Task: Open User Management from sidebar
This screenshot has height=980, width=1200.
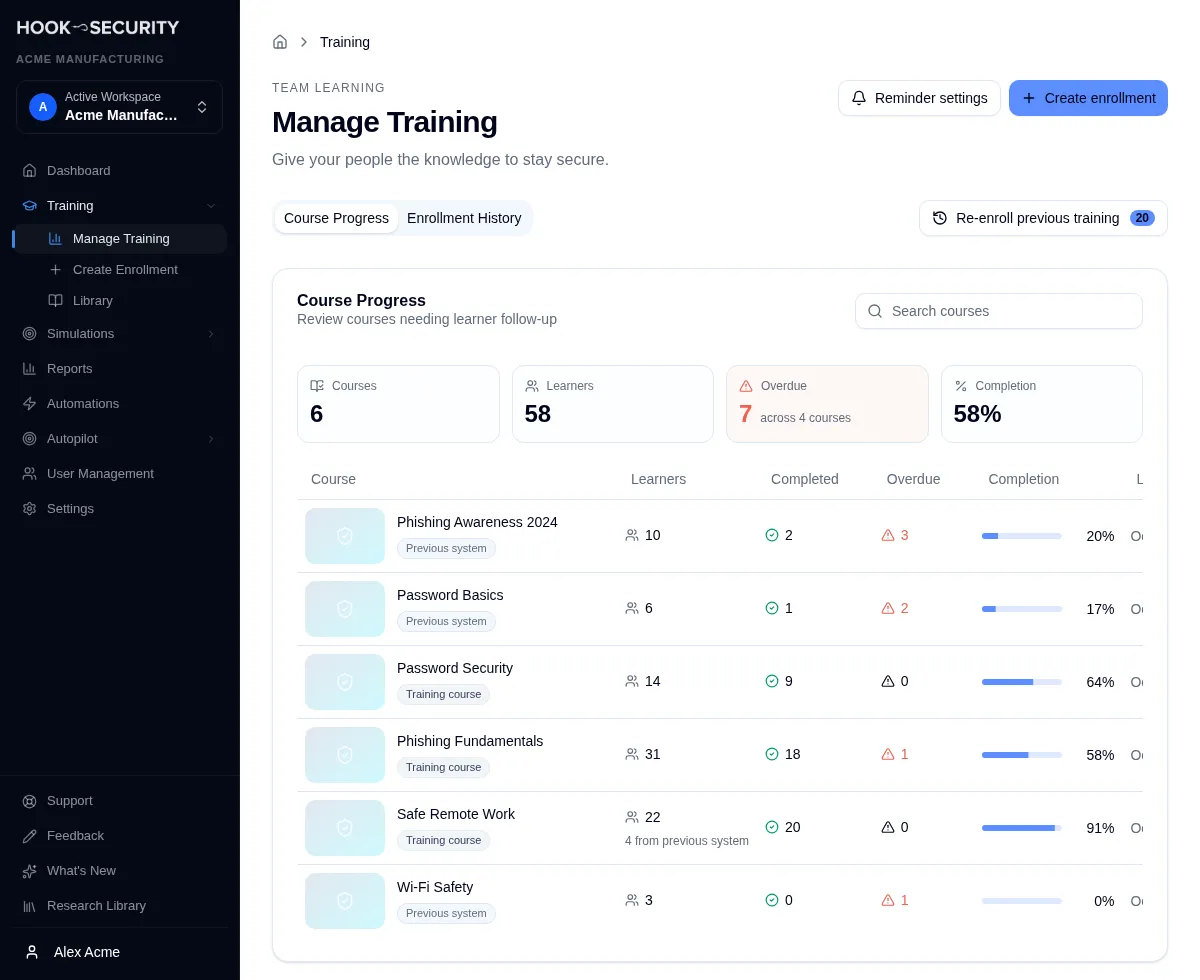Action: [x=119, y=474]
